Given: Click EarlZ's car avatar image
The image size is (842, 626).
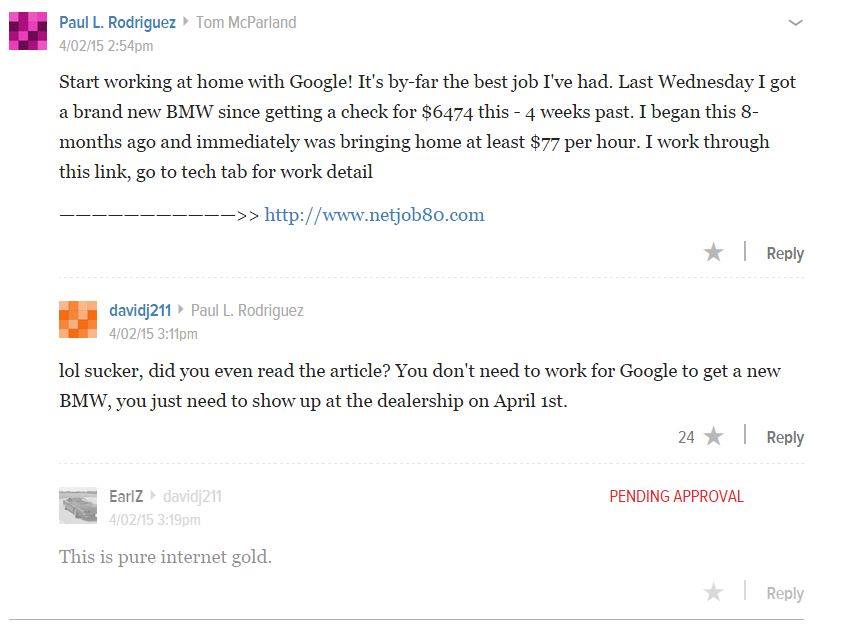Looking at the screenshot, I should coord(78,506).
